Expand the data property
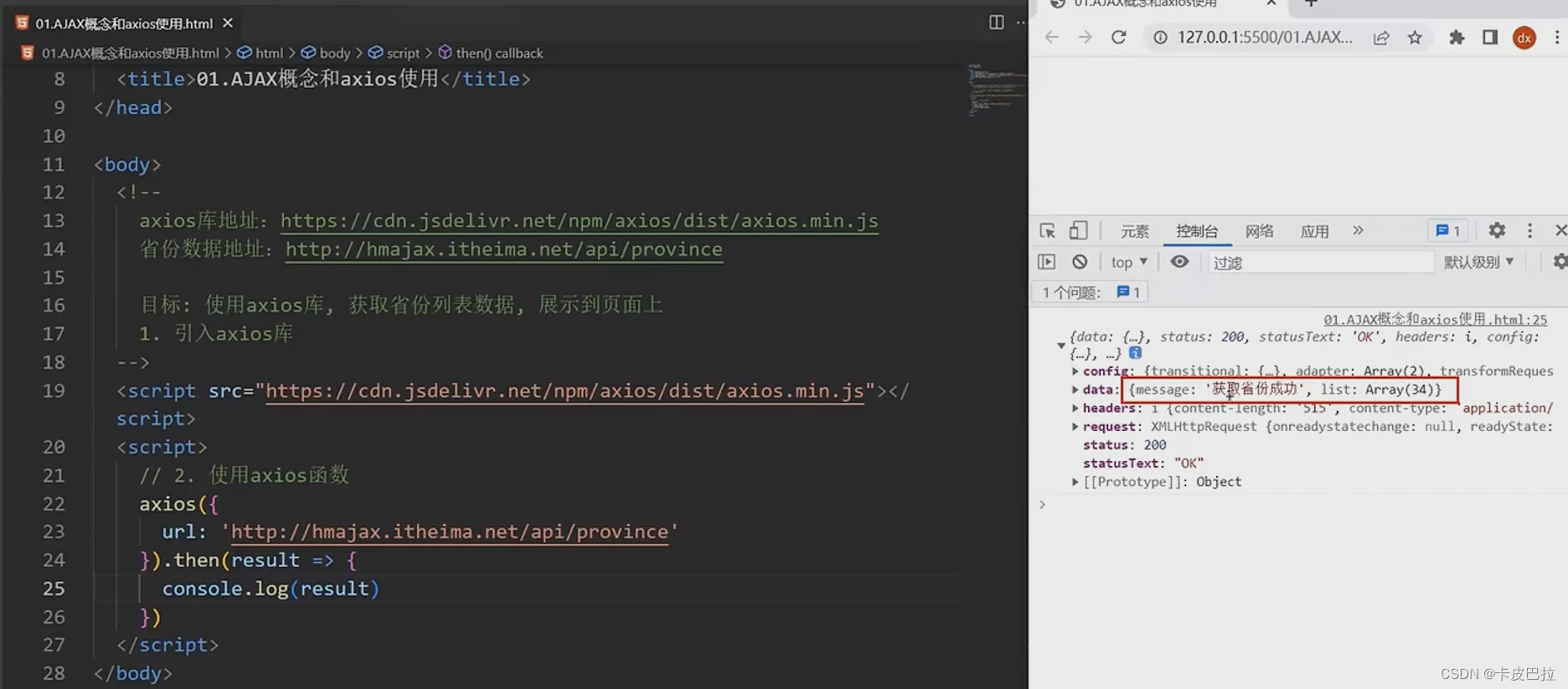This screenshot has height=689, width=1568. (1075, 389)
